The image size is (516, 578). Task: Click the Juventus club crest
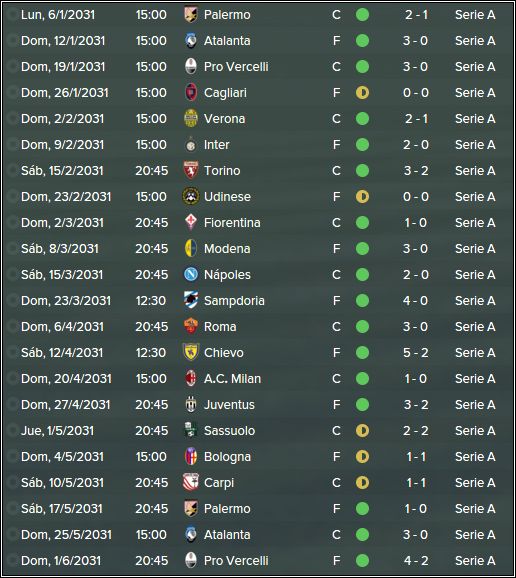click(191, 404)
